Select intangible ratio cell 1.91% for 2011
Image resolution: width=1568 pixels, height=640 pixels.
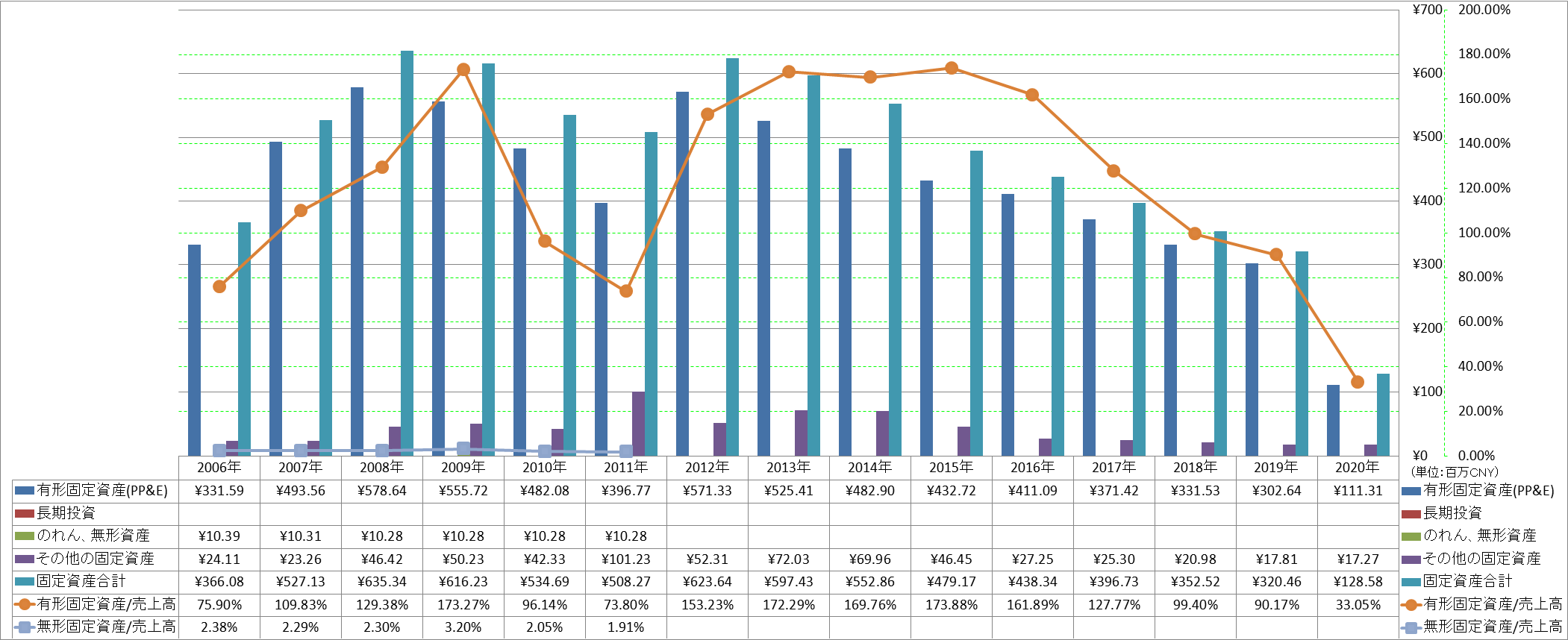point(626,628)
